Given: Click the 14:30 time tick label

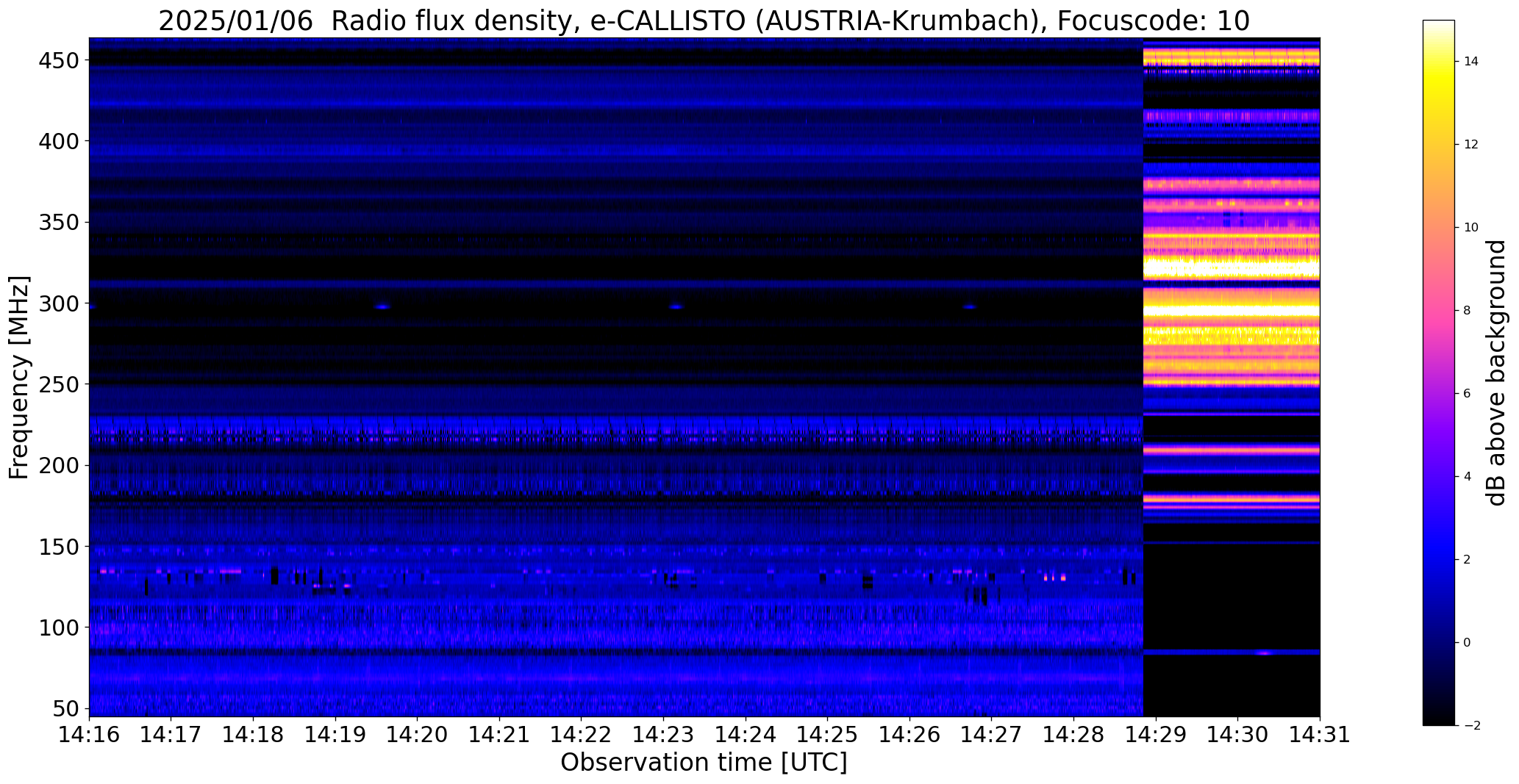Looking at the screenshot, I should (x=1237, y=735).
